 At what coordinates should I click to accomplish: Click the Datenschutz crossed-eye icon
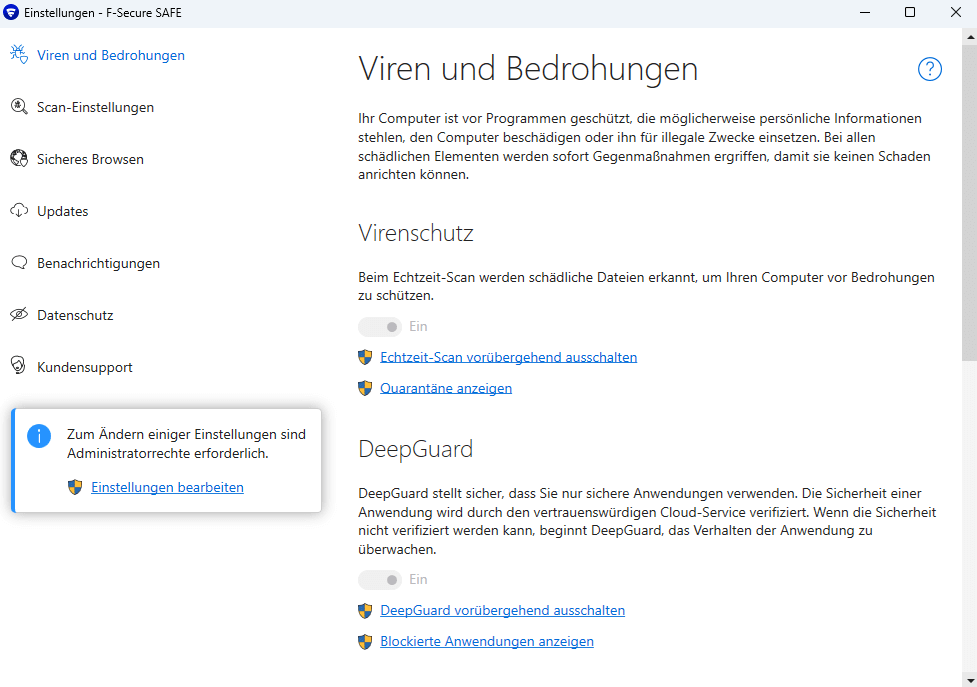[19, 315]
